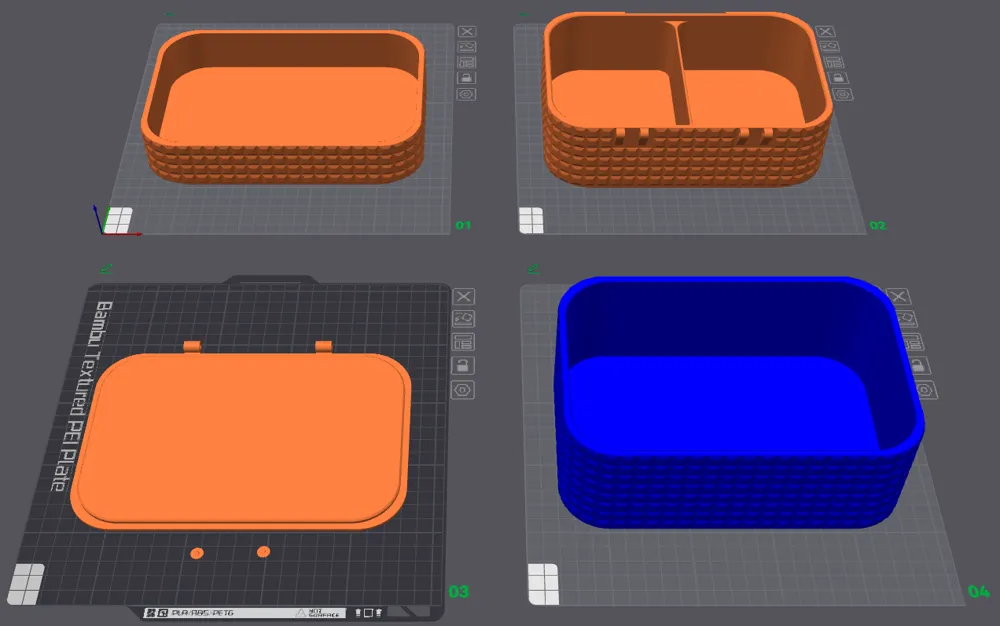Click arrange objects icon on plate 02
Image resolution: width=1000 pixels, height=626 pixels.
coord(834,62)
